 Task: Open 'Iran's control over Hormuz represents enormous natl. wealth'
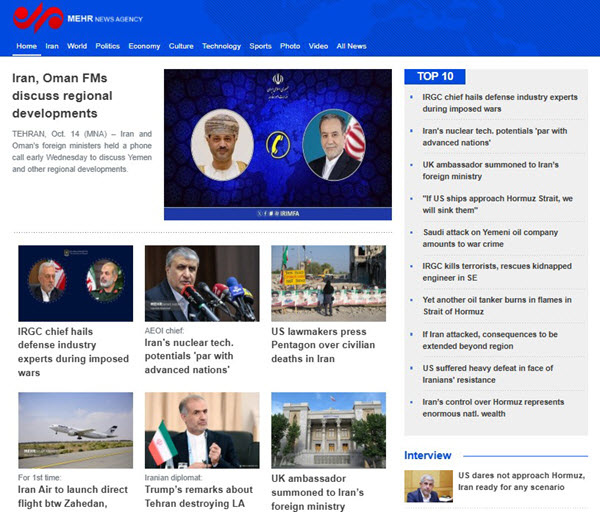[x=493, y=408]
